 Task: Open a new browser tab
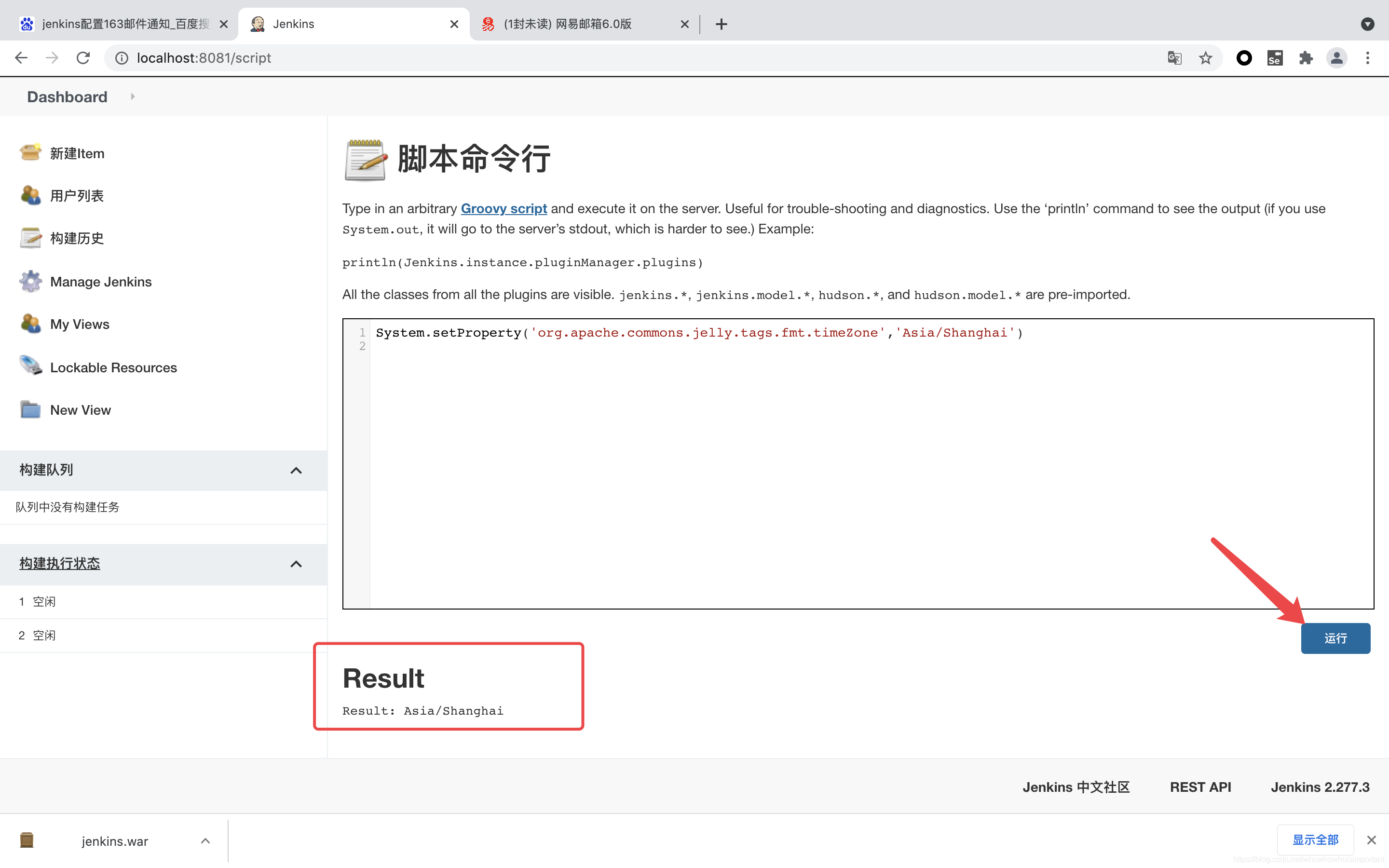722,24
